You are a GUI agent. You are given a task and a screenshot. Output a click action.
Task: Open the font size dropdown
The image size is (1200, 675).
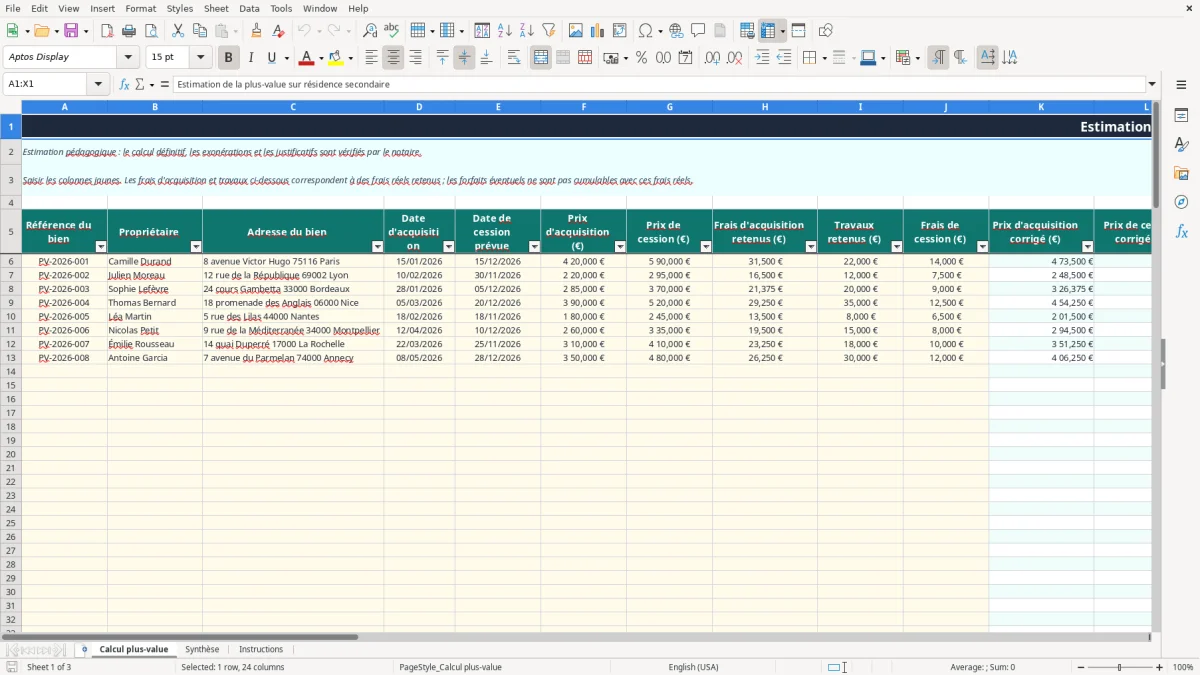click(x=200, y=58)
